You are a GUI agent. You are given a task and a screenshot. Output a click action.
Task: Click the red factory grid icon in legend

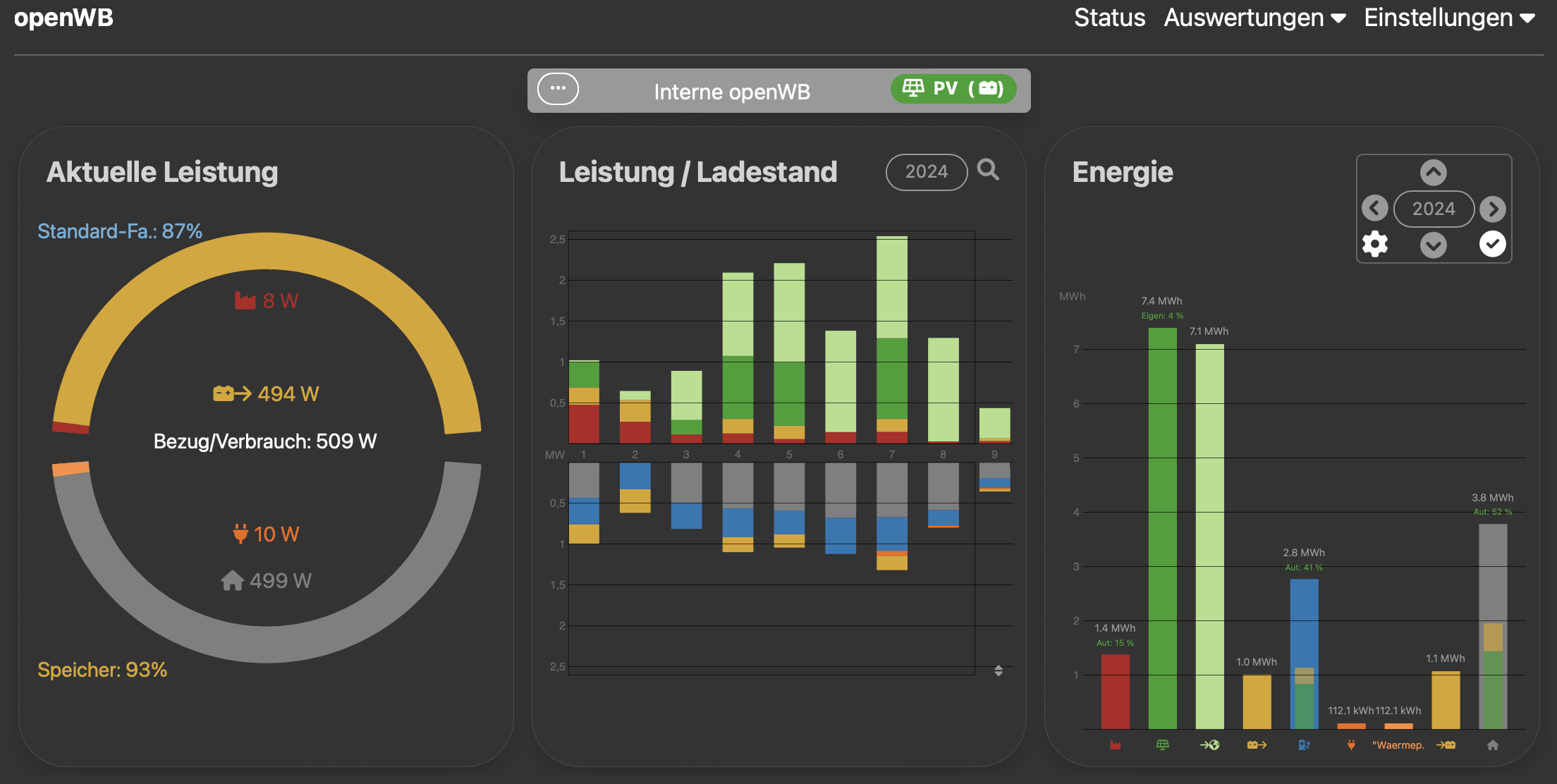1115,745
